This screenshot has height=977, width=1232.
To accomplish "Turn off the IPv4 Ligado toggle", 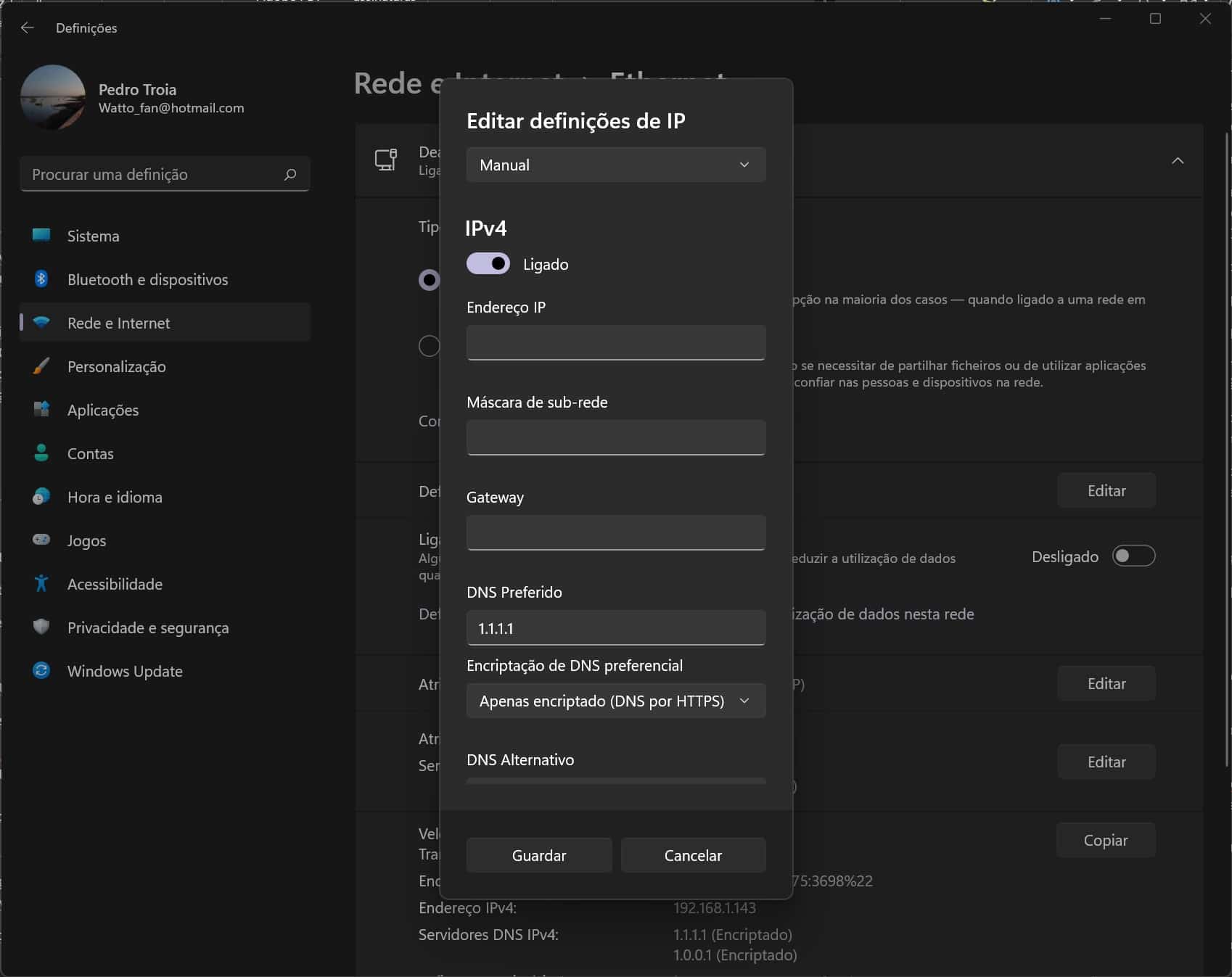I will point(488,264).
